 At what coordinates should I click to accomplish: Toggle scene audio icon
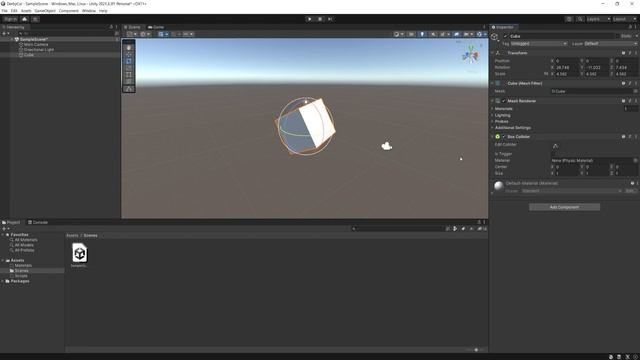pos(433,34)
